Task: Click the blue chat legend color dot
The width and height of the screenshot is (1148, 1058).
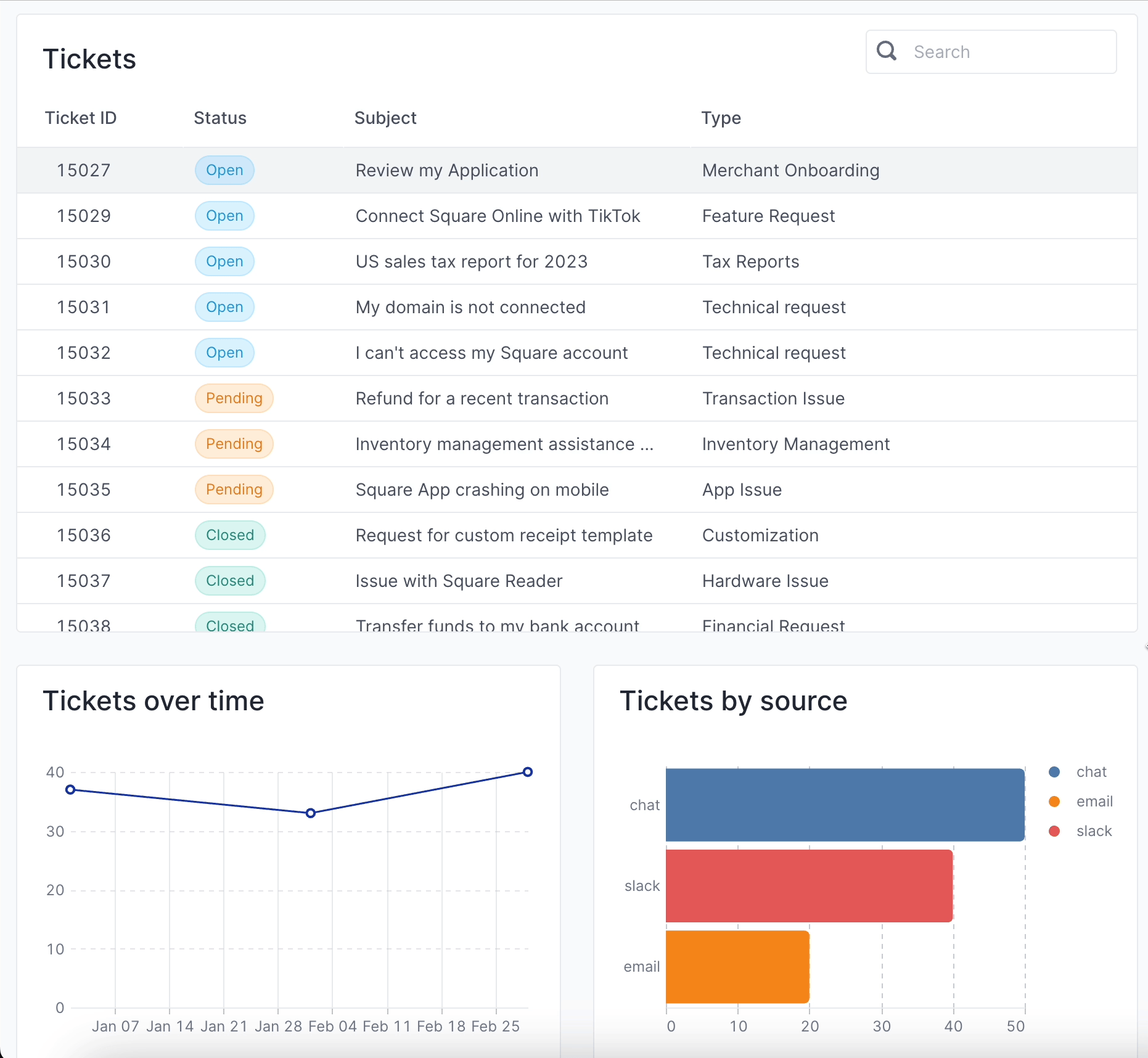Action: [x=1054, y=771]
